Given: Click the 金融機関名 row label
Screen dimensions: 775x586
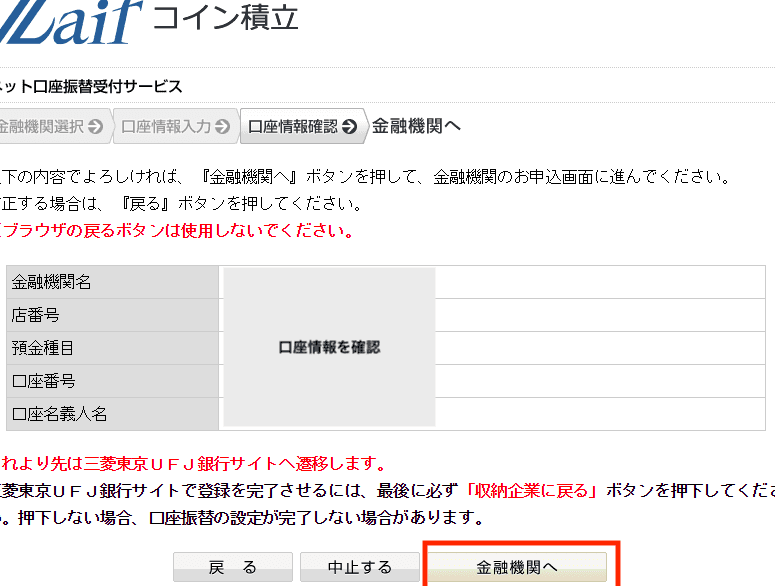Looking at the screenshot, I should click(x=52, y=283).
